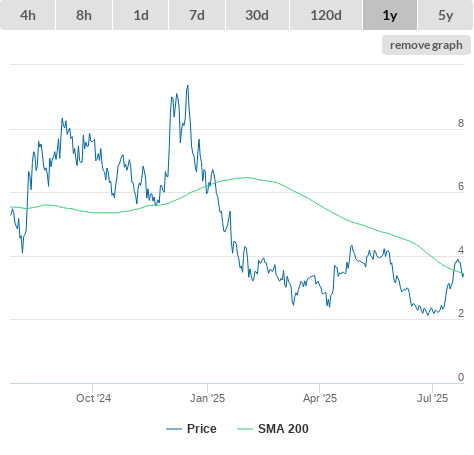Click the blue Price legend line marker
Image resolution: width=474 pixels, height=455 pixels.
174,429
